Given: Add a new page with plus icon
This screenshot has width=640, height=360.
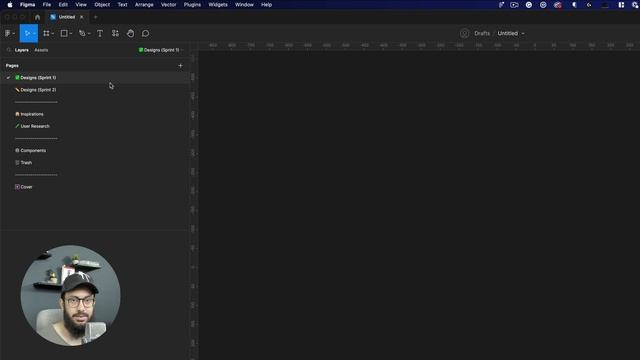Looking at the screenshot, I should coord(180,65).
